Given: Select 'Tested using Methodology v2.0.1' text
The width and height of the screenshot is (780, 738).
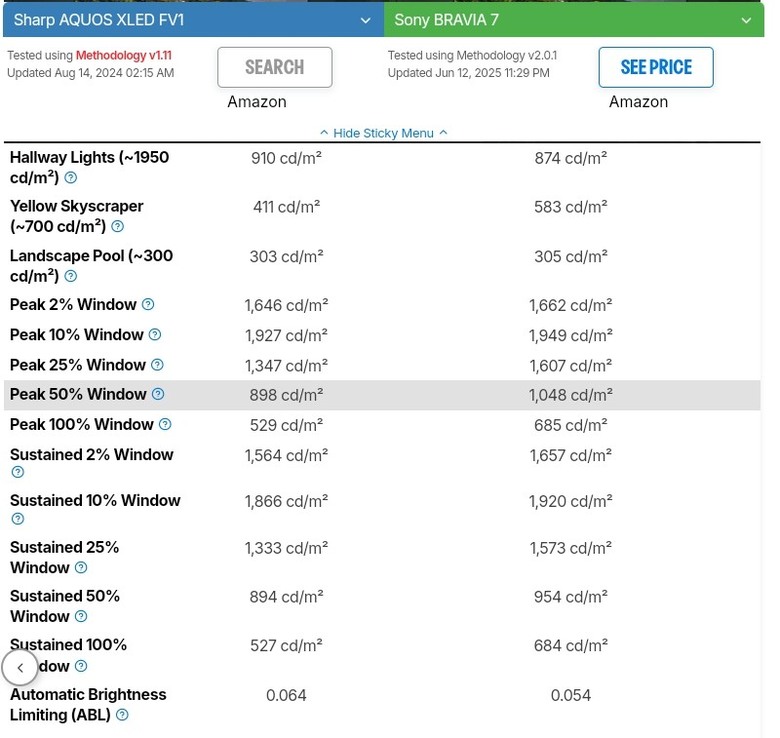Looking at the screenshot, I should click(472, 55).
